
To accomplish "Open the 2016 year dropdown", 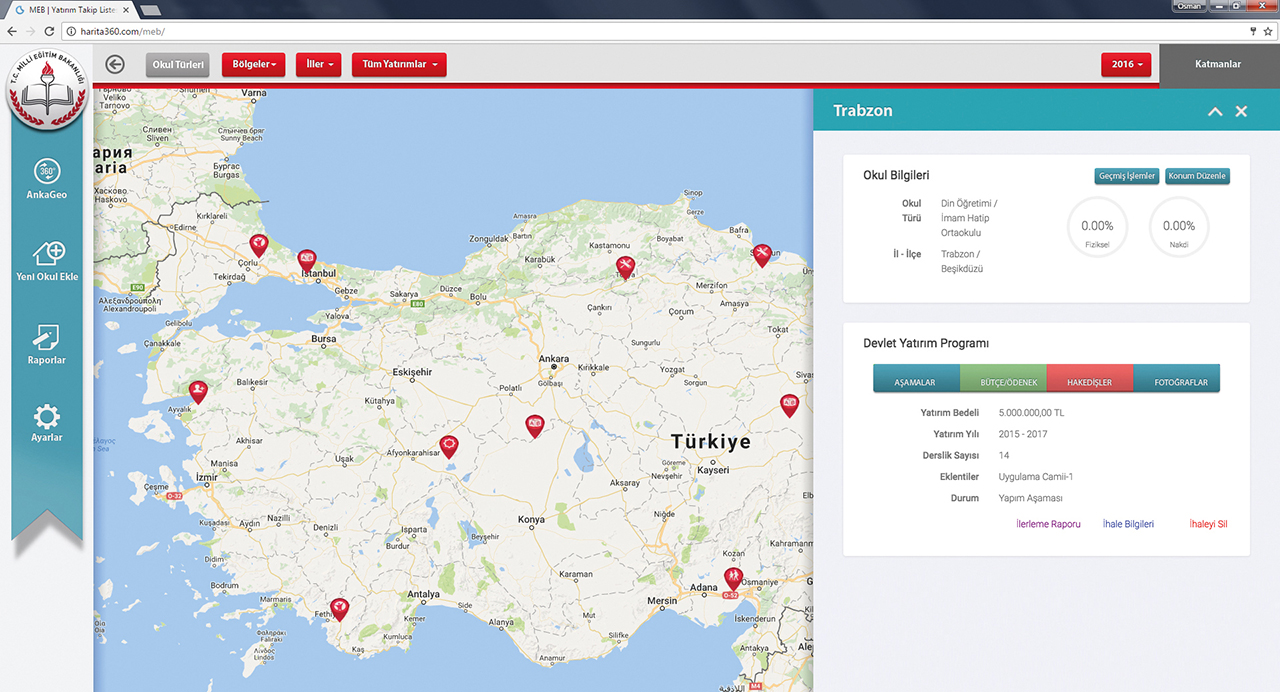I will (1126, 65).
